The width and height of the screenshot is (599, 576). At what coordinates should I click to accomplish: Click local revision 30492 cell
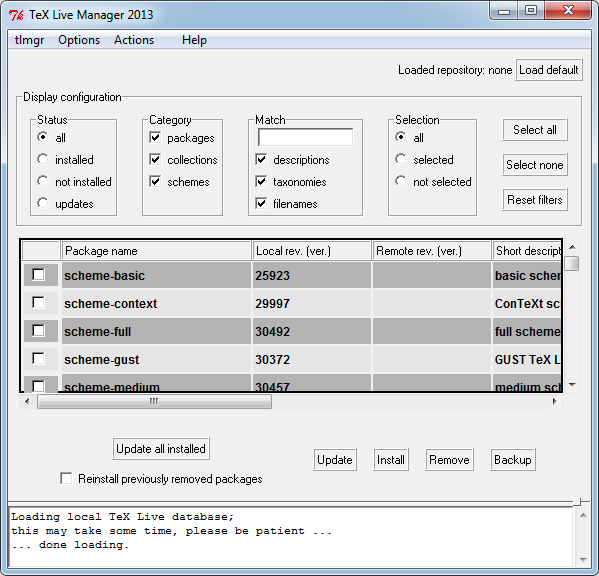pyautogui.click(x=311, y=331)
